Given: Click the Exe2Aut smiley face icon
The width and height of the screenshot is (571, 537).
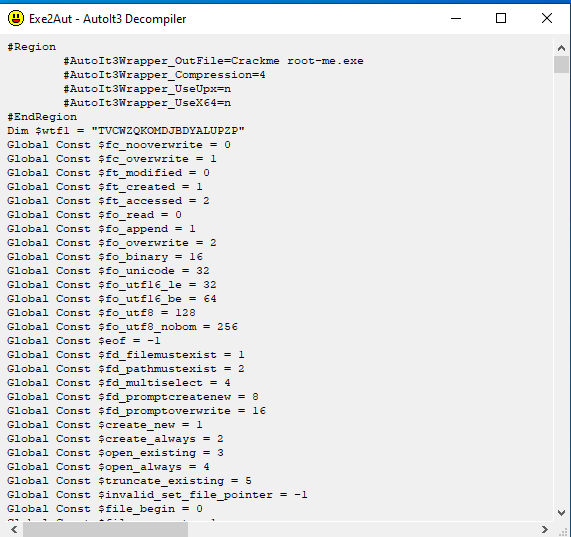Looking at the screenshot, I should (x=16, y=18).
